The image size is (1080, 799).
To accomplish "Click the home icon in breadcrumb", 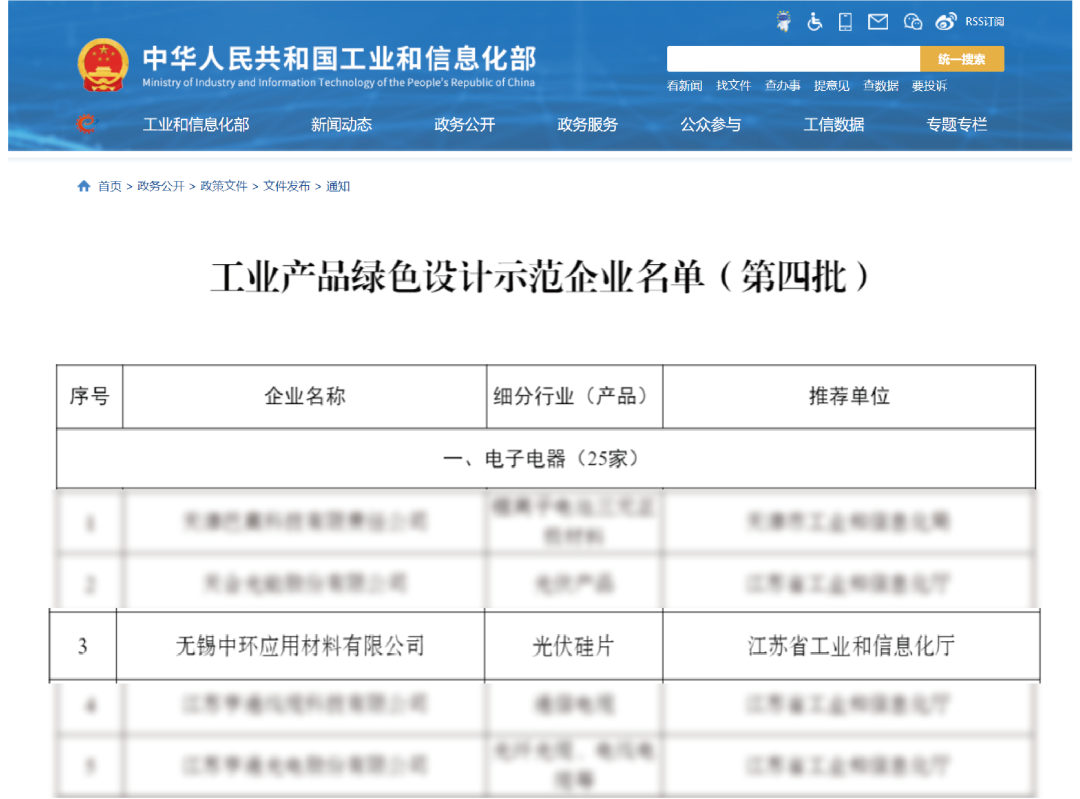I will [x=84, y=186].
